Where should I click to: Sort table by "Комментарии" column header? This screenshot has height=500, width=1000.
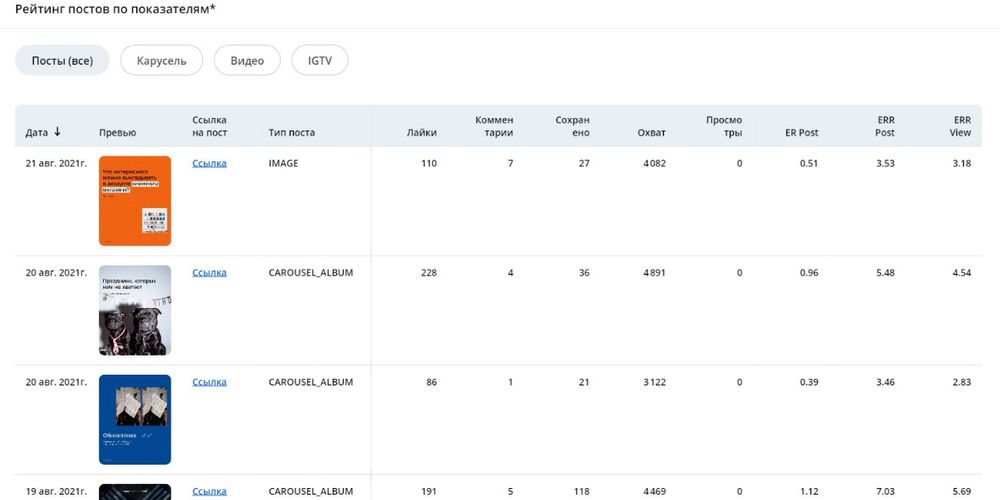494,126
